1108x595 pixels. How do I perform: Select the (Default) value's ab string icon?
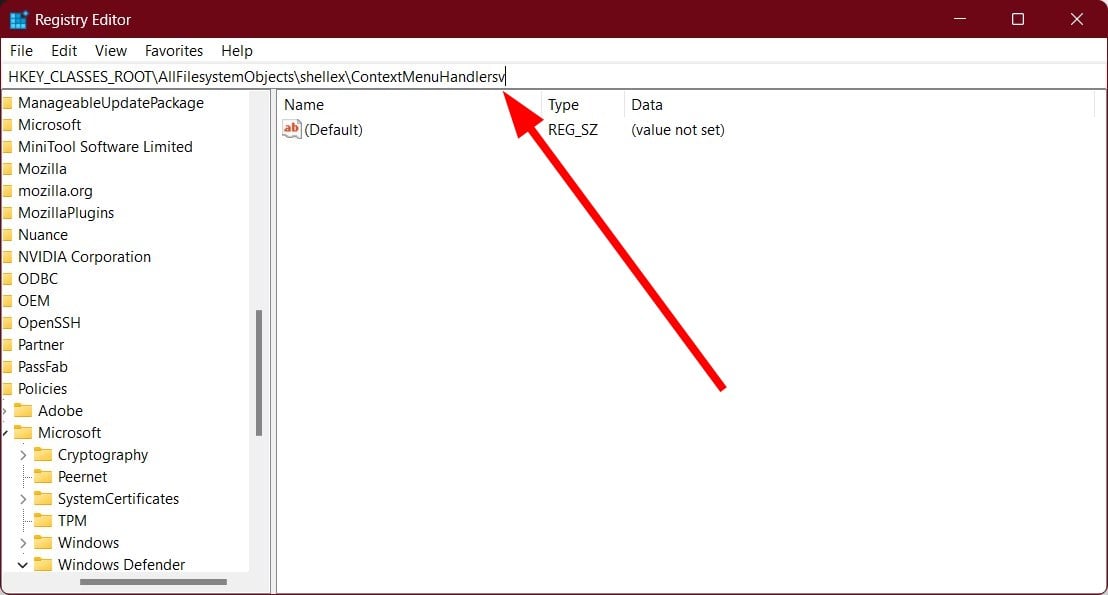291,129
